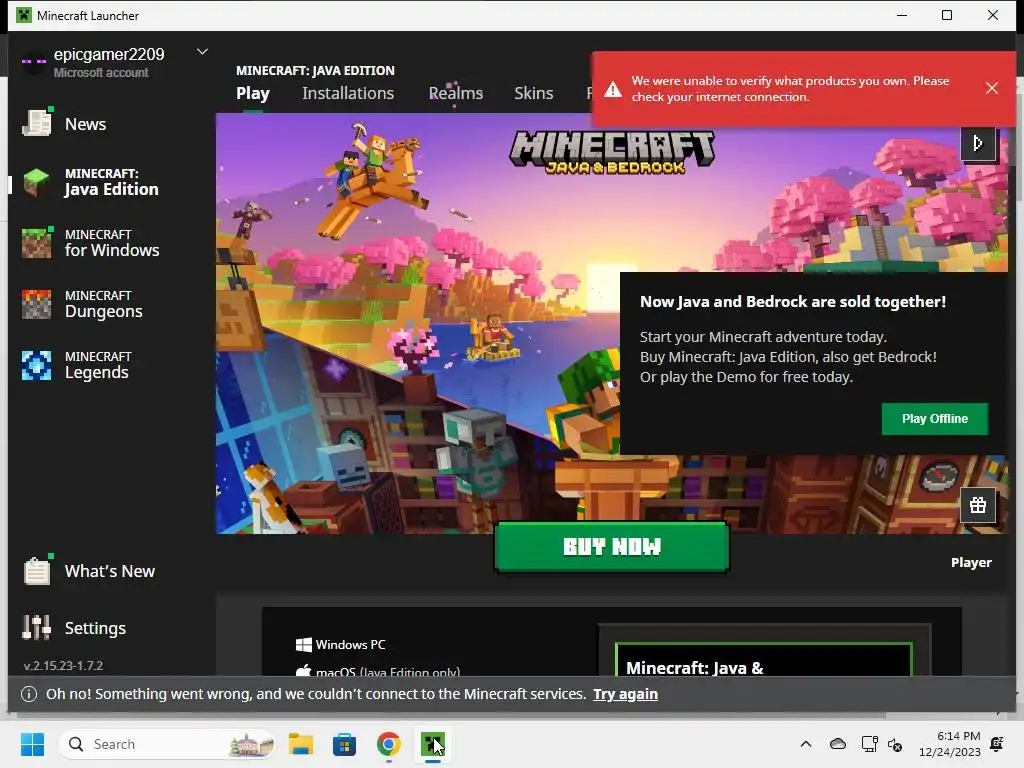Click the taskbar Search box
The height and width of the screenshot is (768, 1024).
tap(167, 744)
